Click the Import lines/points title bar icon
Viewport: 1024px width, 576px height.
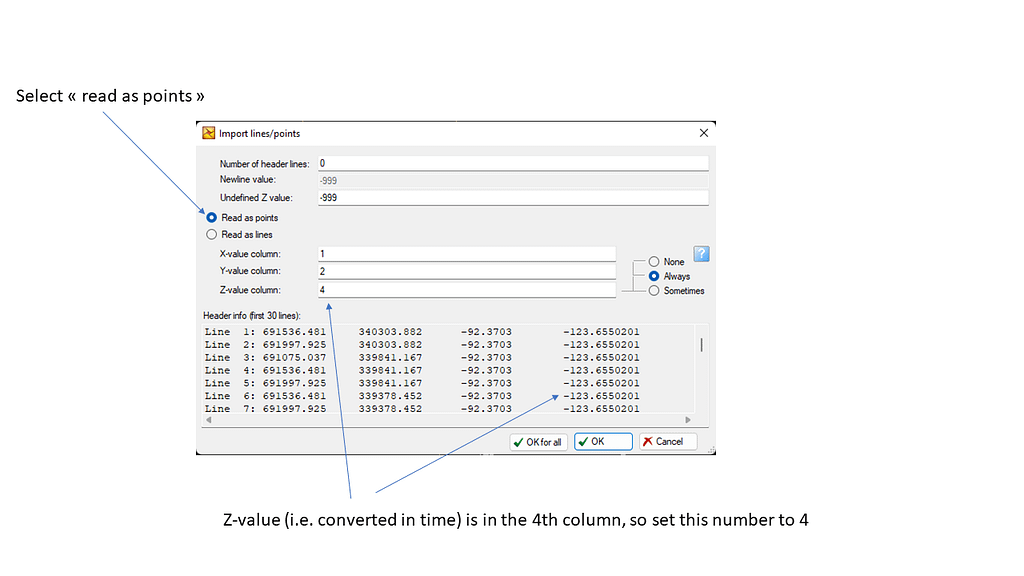point(210,133)
